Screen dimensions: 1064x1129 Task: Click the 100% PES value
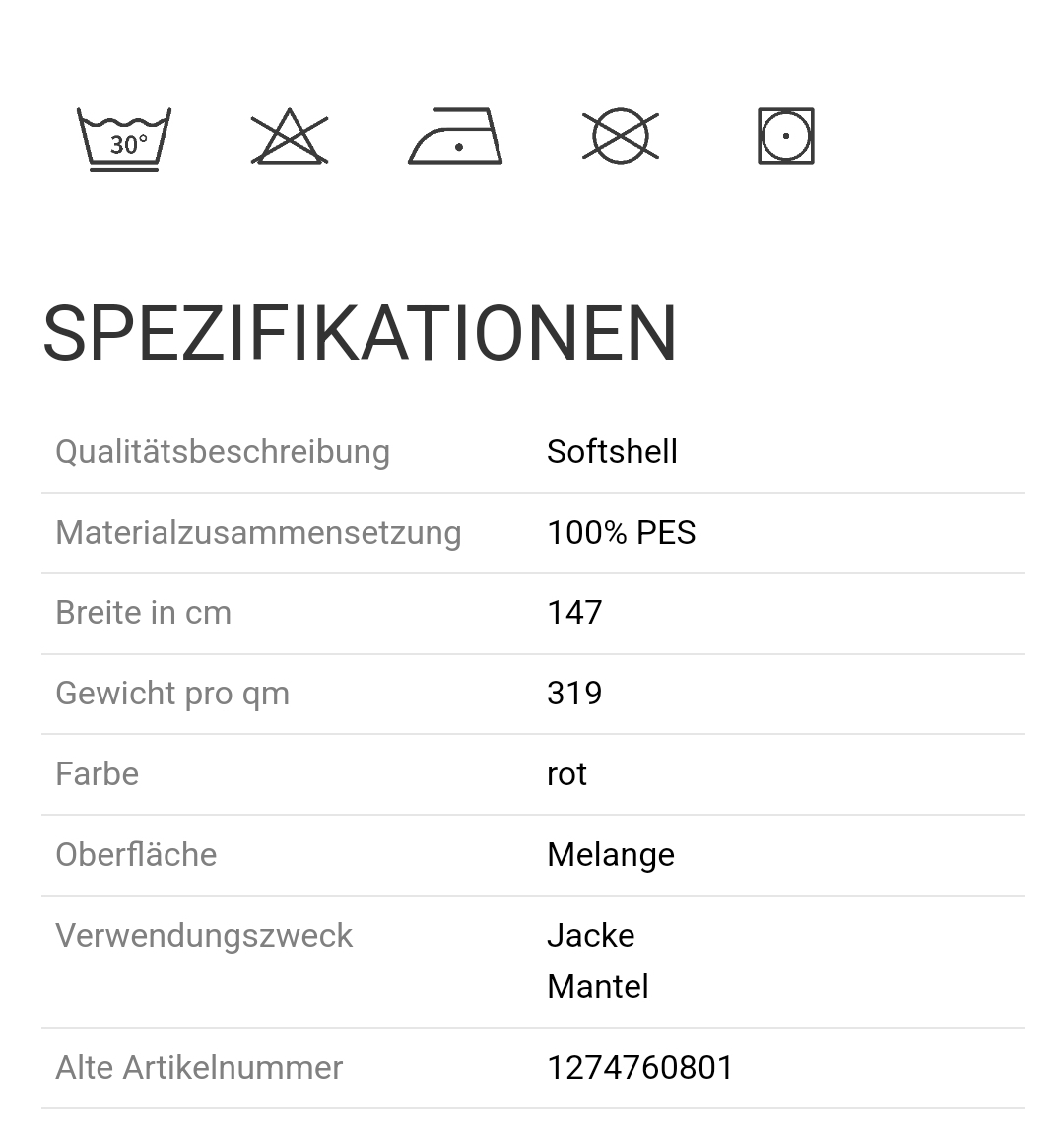621,533
